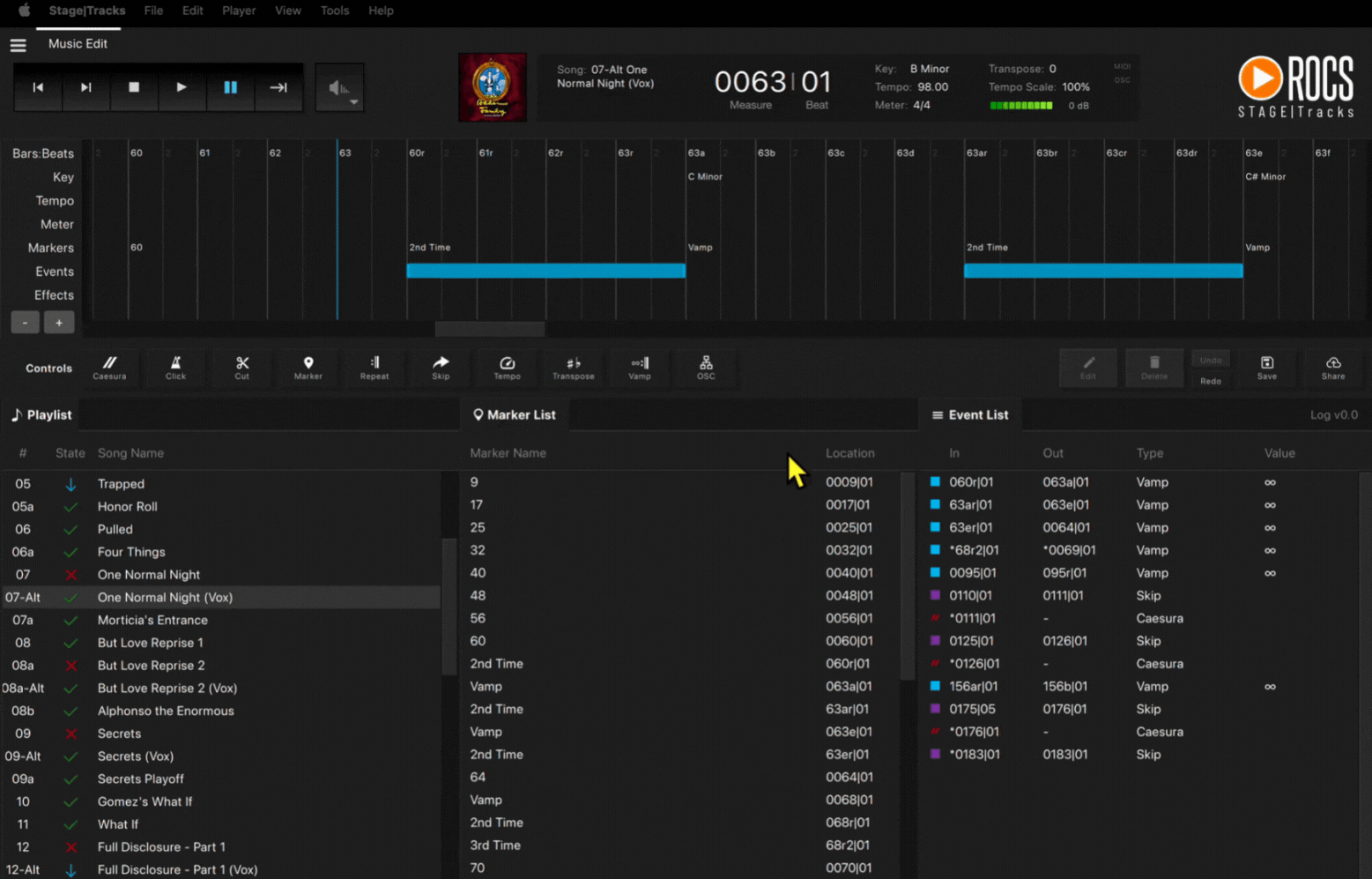Pause the playback
The width and height of the screenshot is (1372, 879).
pos(230,87)
